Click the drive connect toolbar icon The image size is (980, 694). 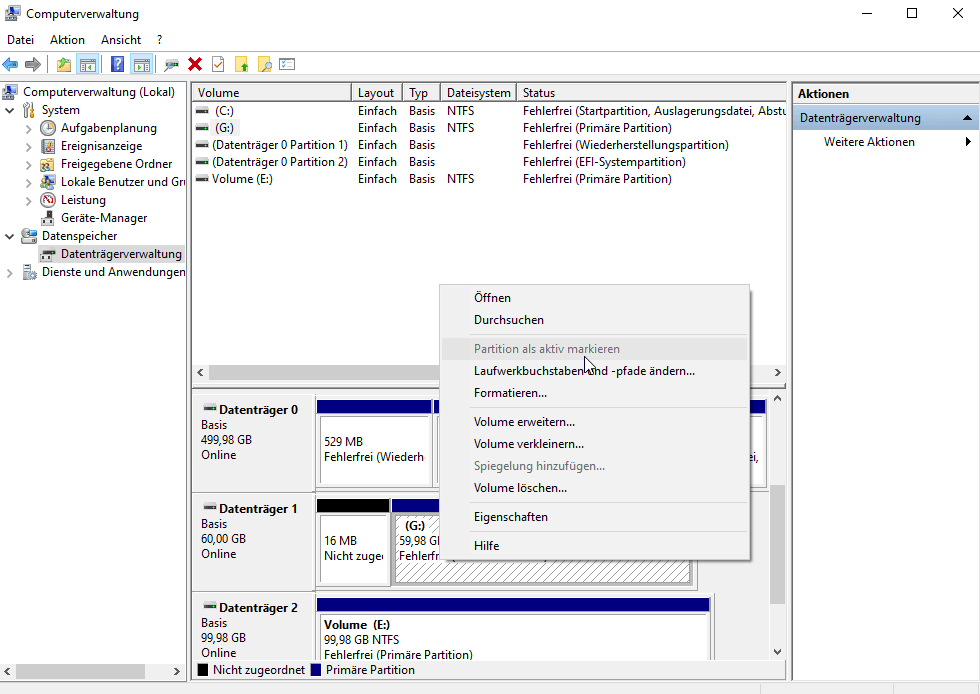tap(172, 65)
